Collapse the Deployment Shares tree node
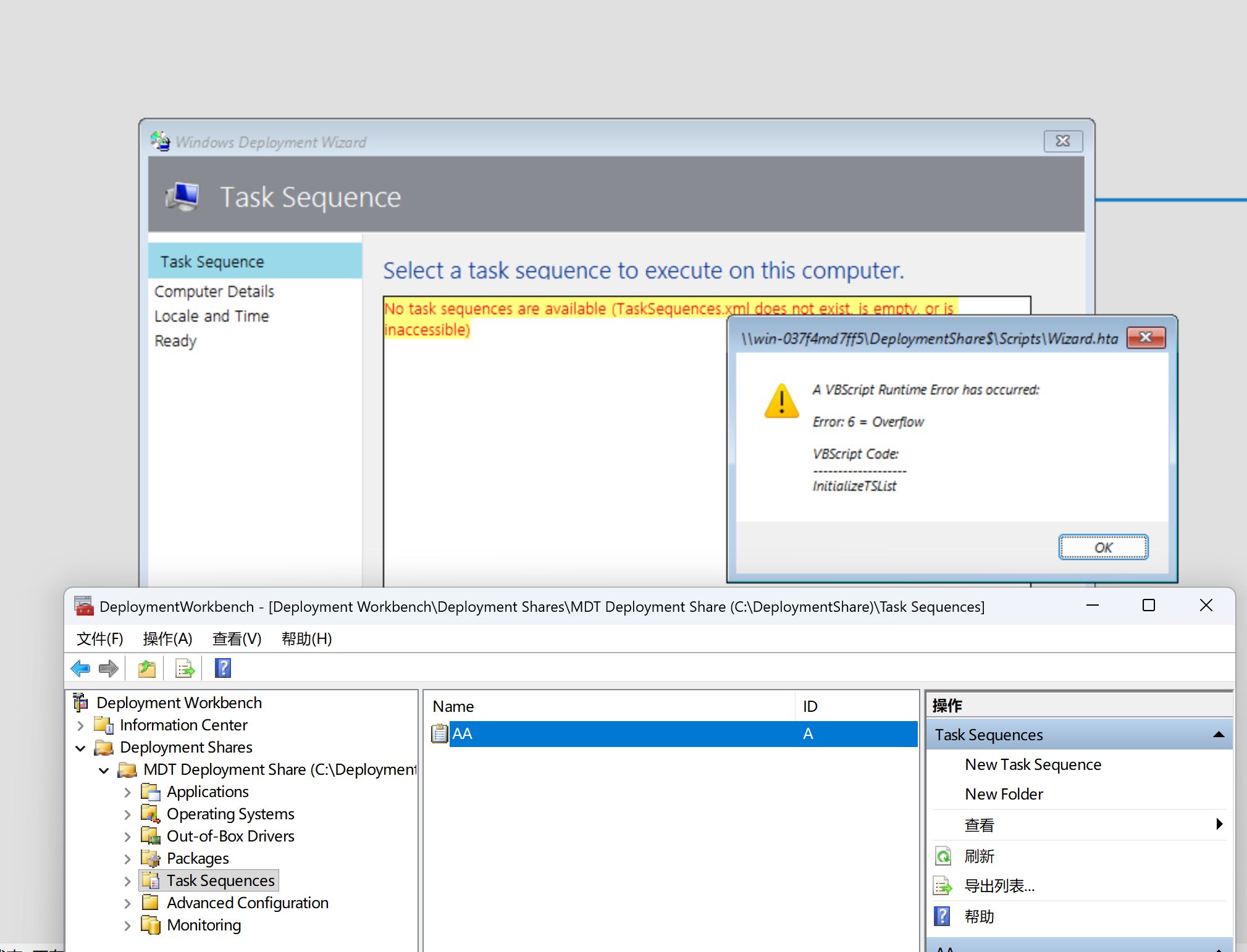This screenshot has height=952, width=1247. point(80,748)
